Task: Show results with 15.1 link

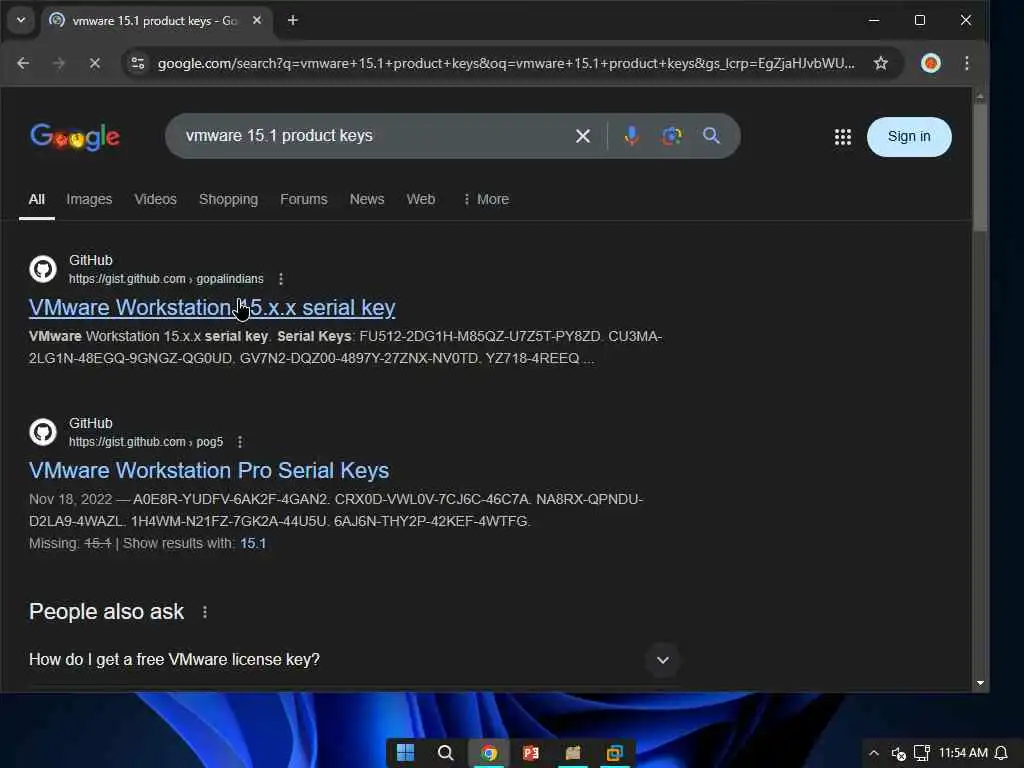Action: (253, 543)
